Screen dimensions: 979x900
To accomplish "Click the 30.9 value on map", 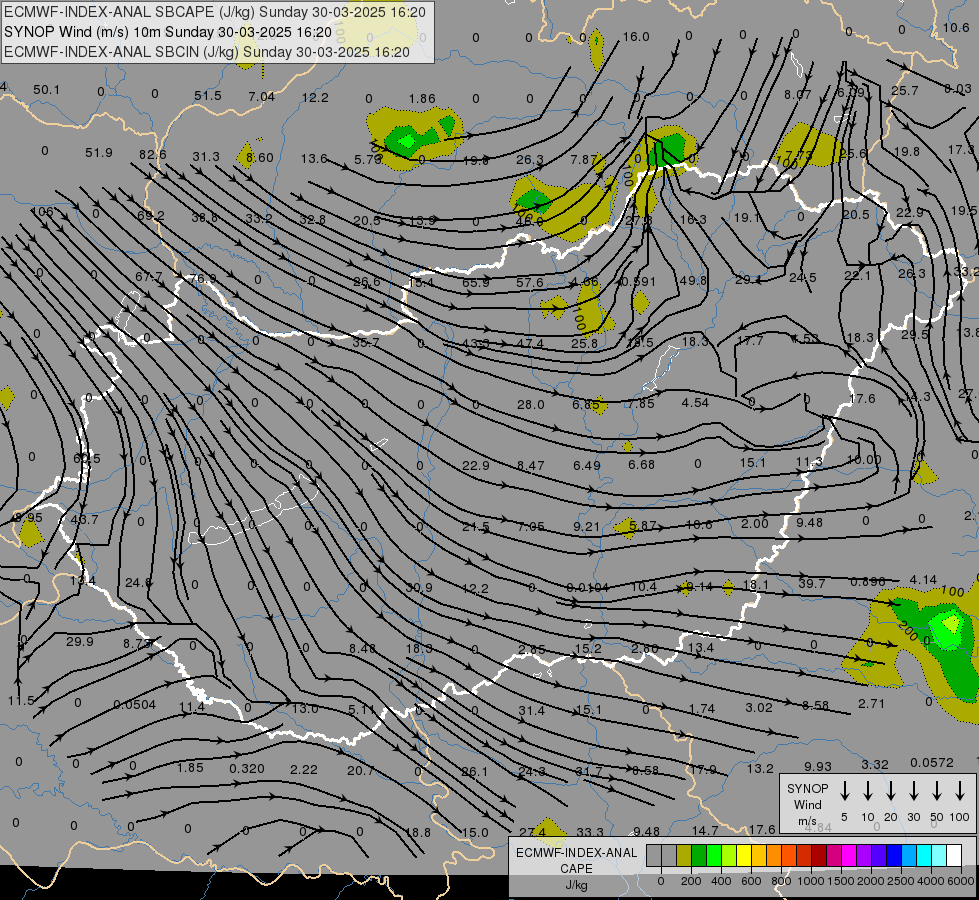I will [418, 588].
